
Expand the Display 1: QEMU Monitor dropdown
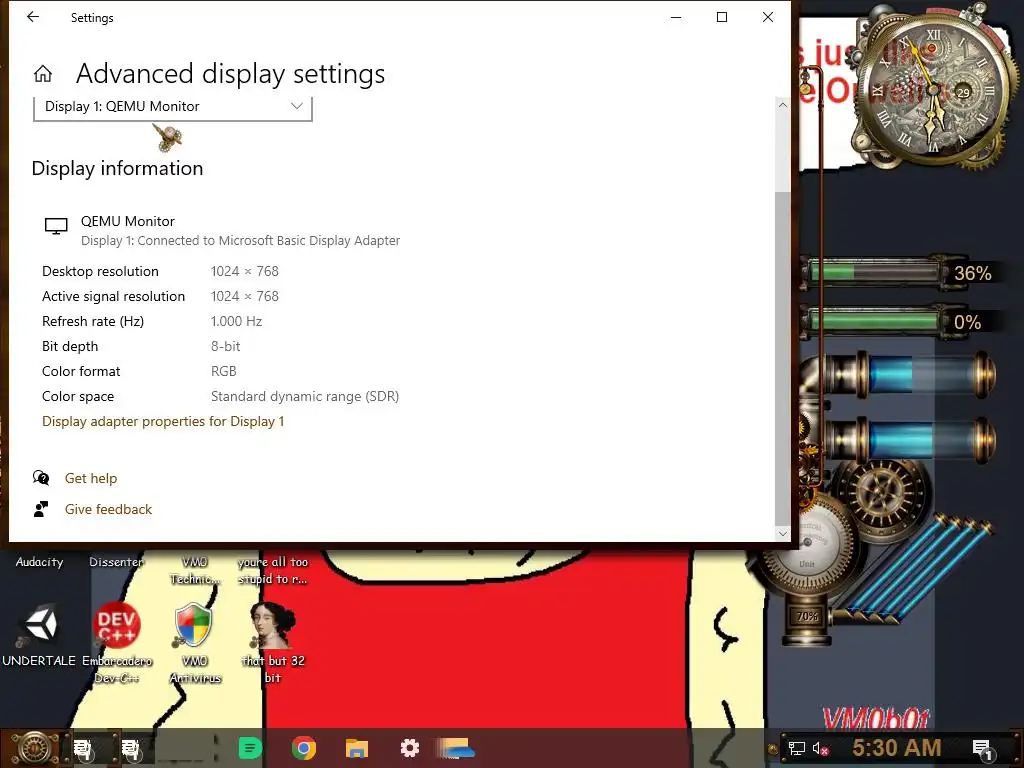[x=172, y=107]
